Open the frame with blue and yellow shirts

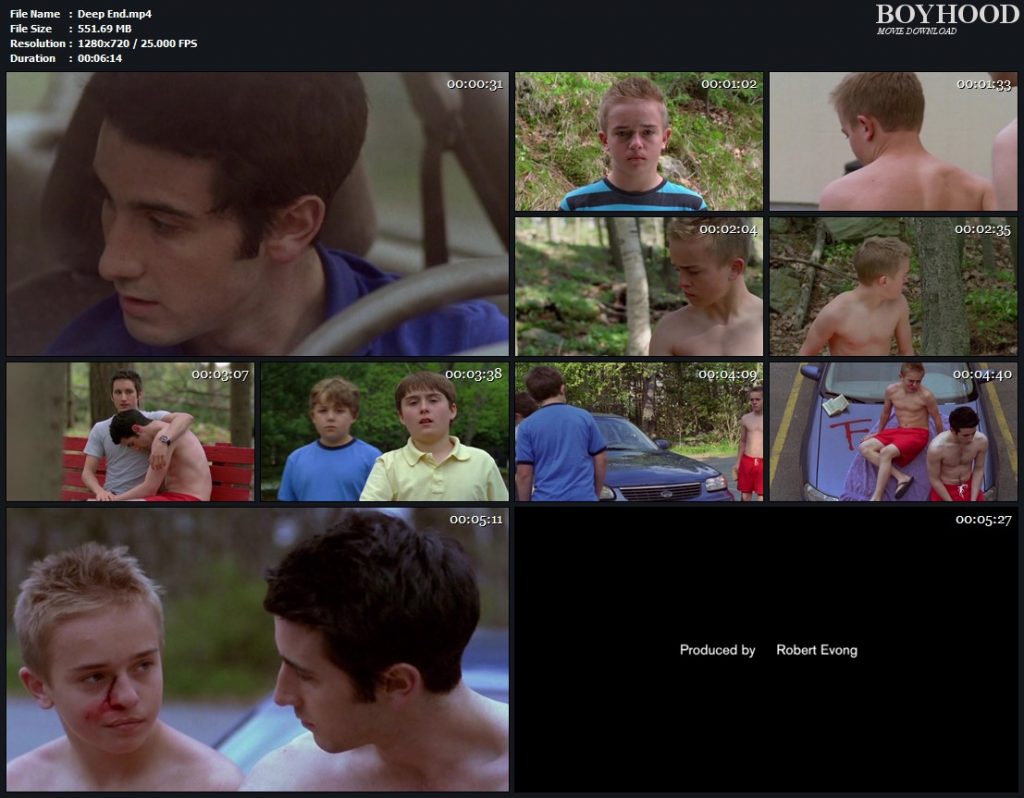384,431
